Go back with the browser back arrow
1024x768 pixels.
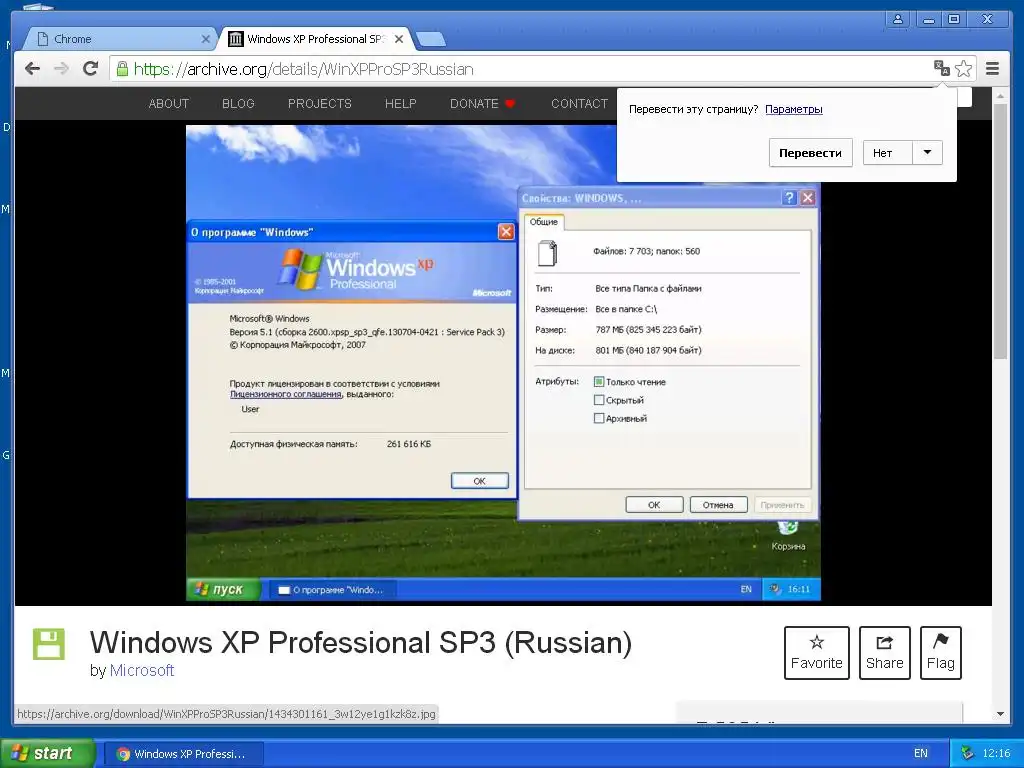tap(32, 69)
